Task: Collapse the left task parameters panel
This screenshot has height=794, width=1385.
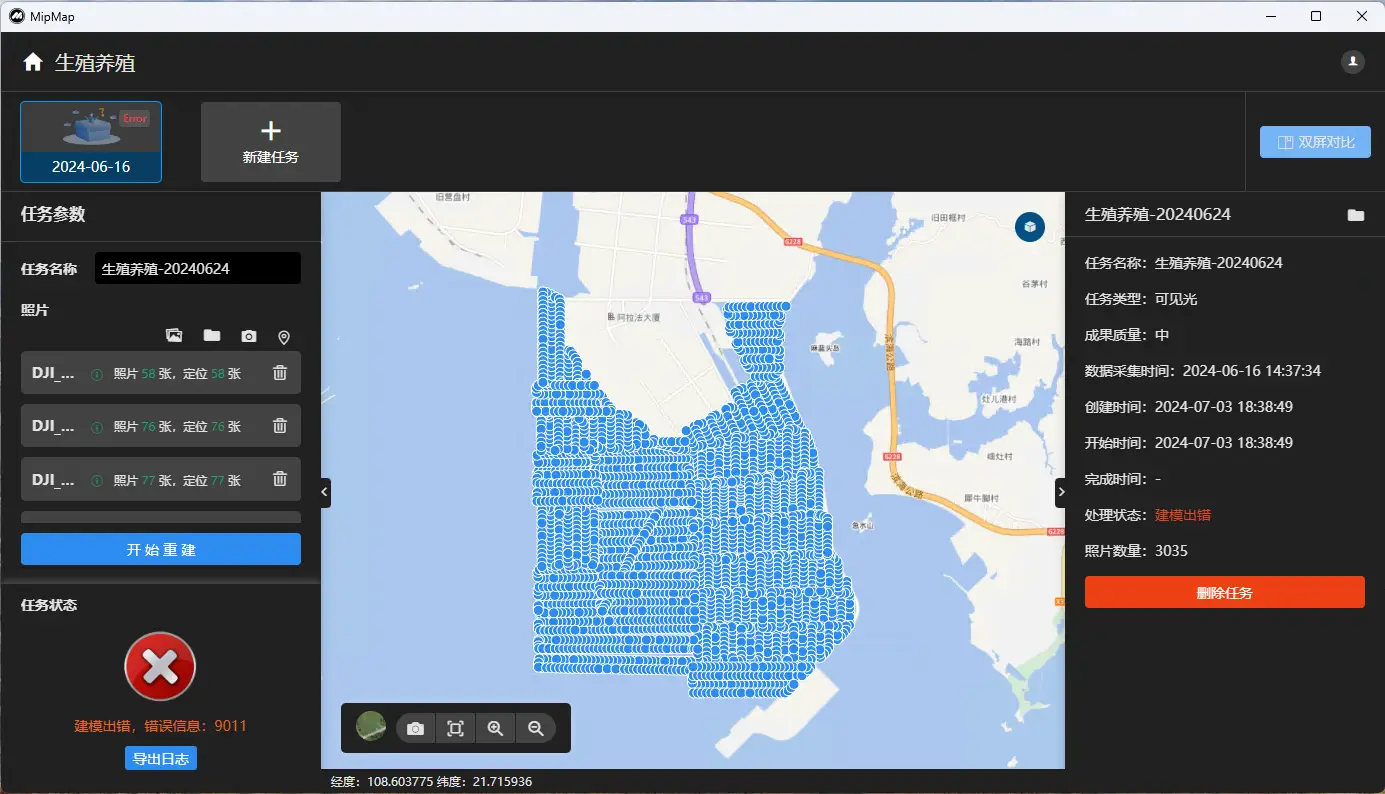Action: pos(325,492)
